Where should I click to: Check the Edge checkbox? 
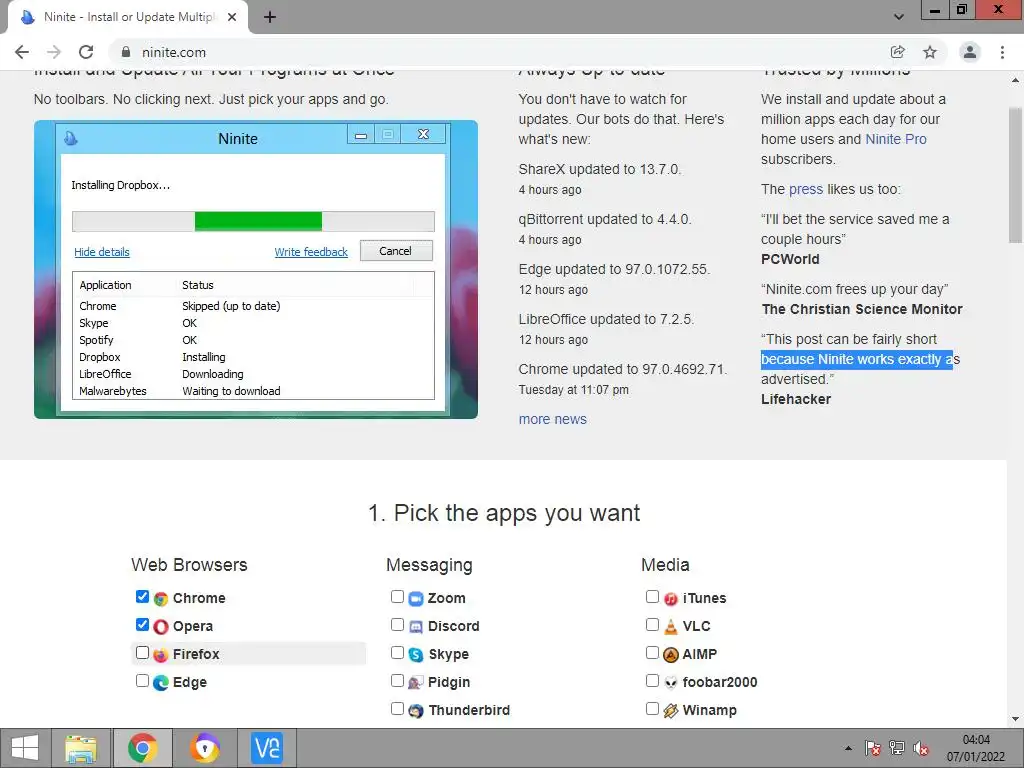(x=142, y=680)
